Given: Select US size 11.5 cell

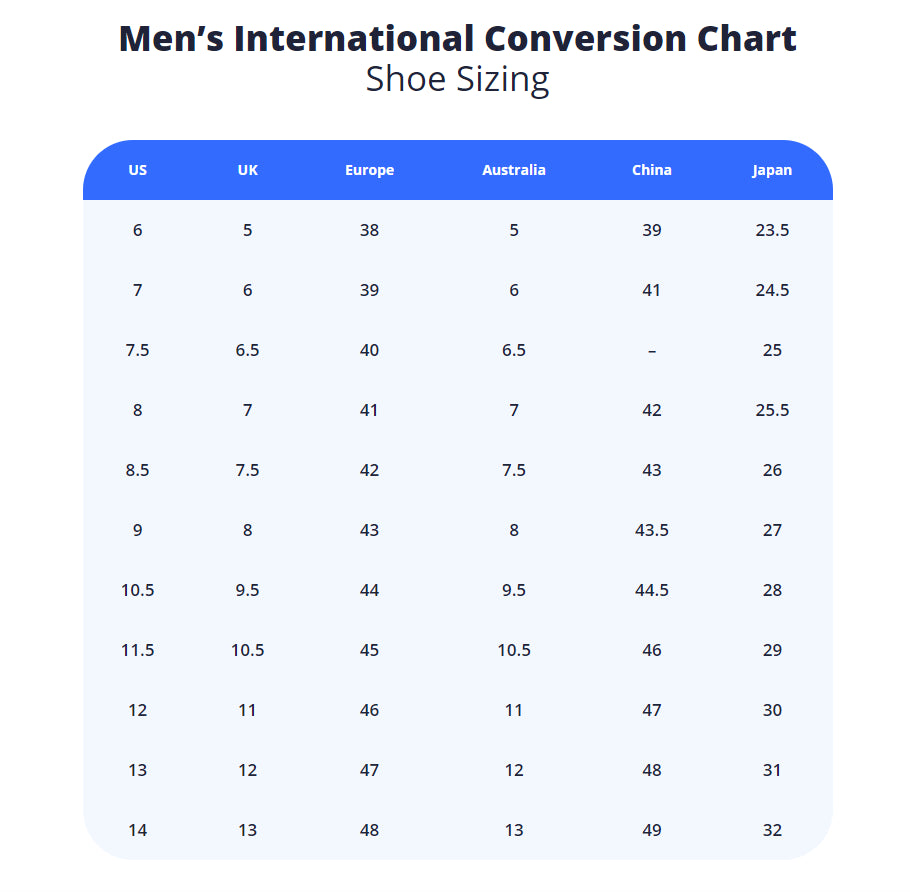Looking at the screenshot, I should click(138, 650).
